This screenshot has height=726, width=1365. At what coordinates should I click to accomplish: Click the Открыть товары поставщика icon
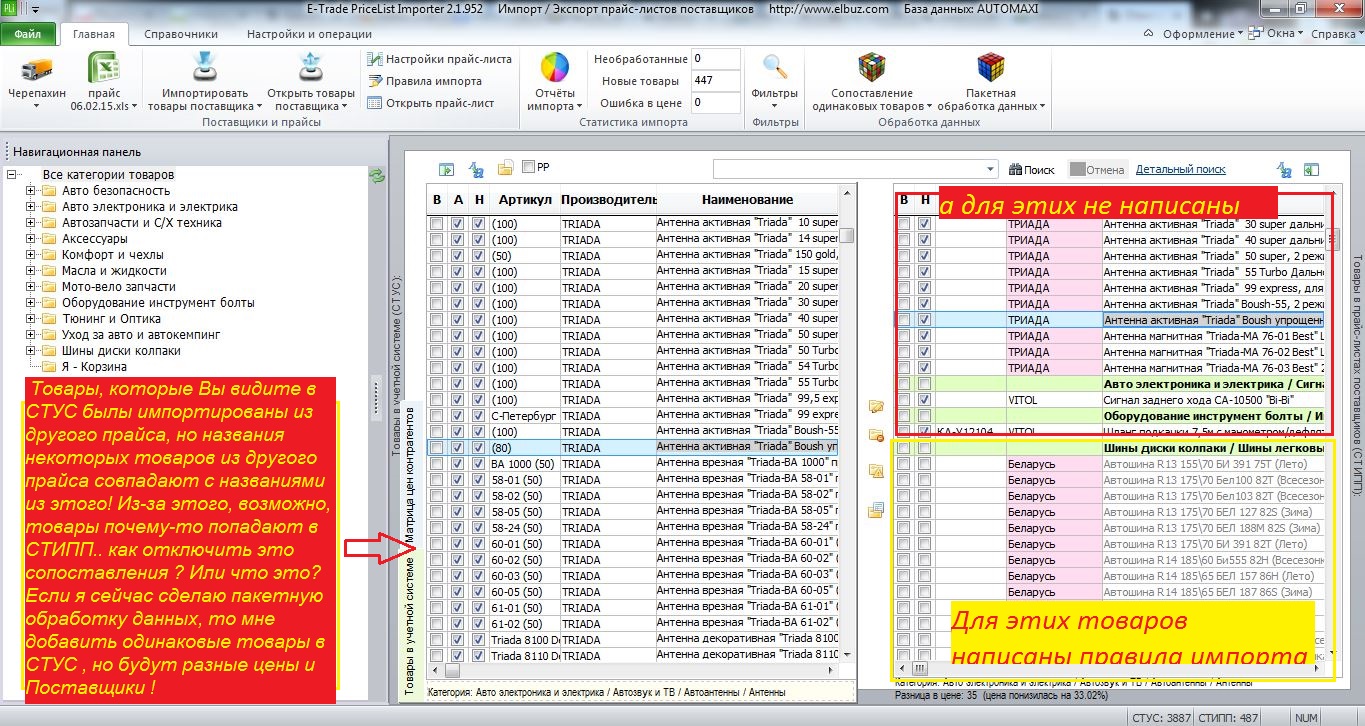point(310,68)
